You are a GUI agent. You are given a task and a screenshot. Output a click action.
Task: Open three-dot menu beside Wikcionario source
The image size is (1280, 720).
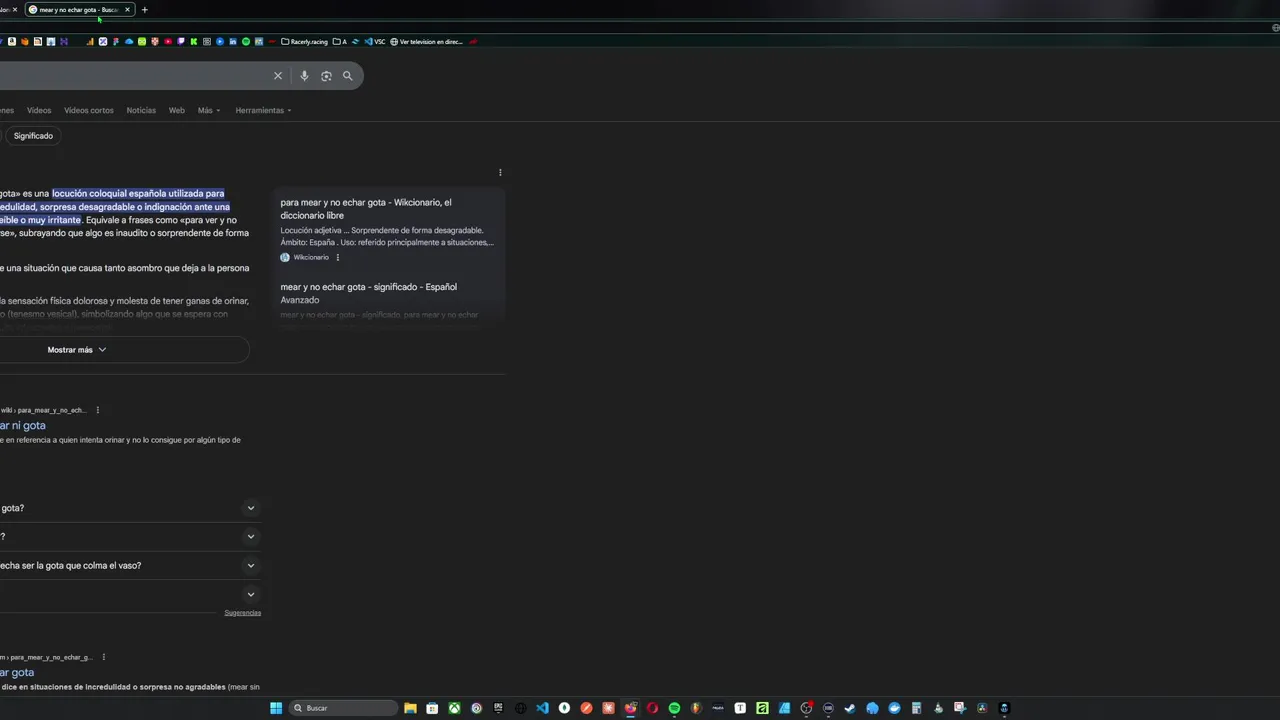click(338, 257)
